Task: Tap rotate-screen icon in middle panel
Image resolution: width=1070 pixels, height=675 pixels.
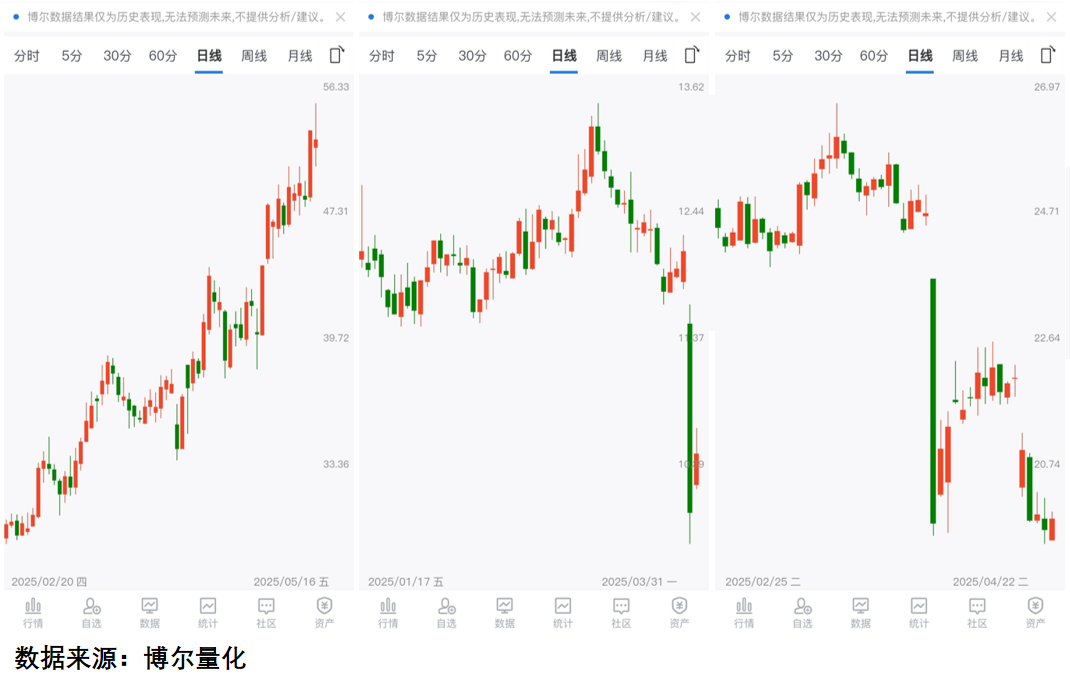Action: pos(691,55)
